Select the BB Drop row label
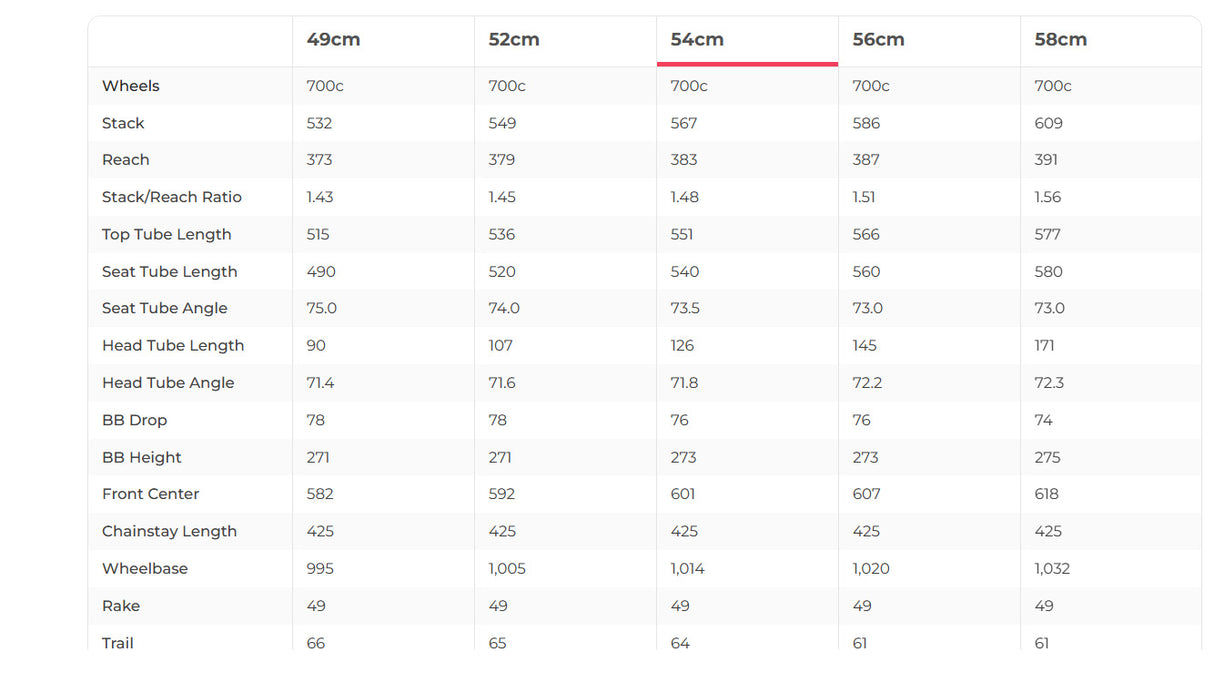Screen dimensions: 1214x683 point(134,420)
